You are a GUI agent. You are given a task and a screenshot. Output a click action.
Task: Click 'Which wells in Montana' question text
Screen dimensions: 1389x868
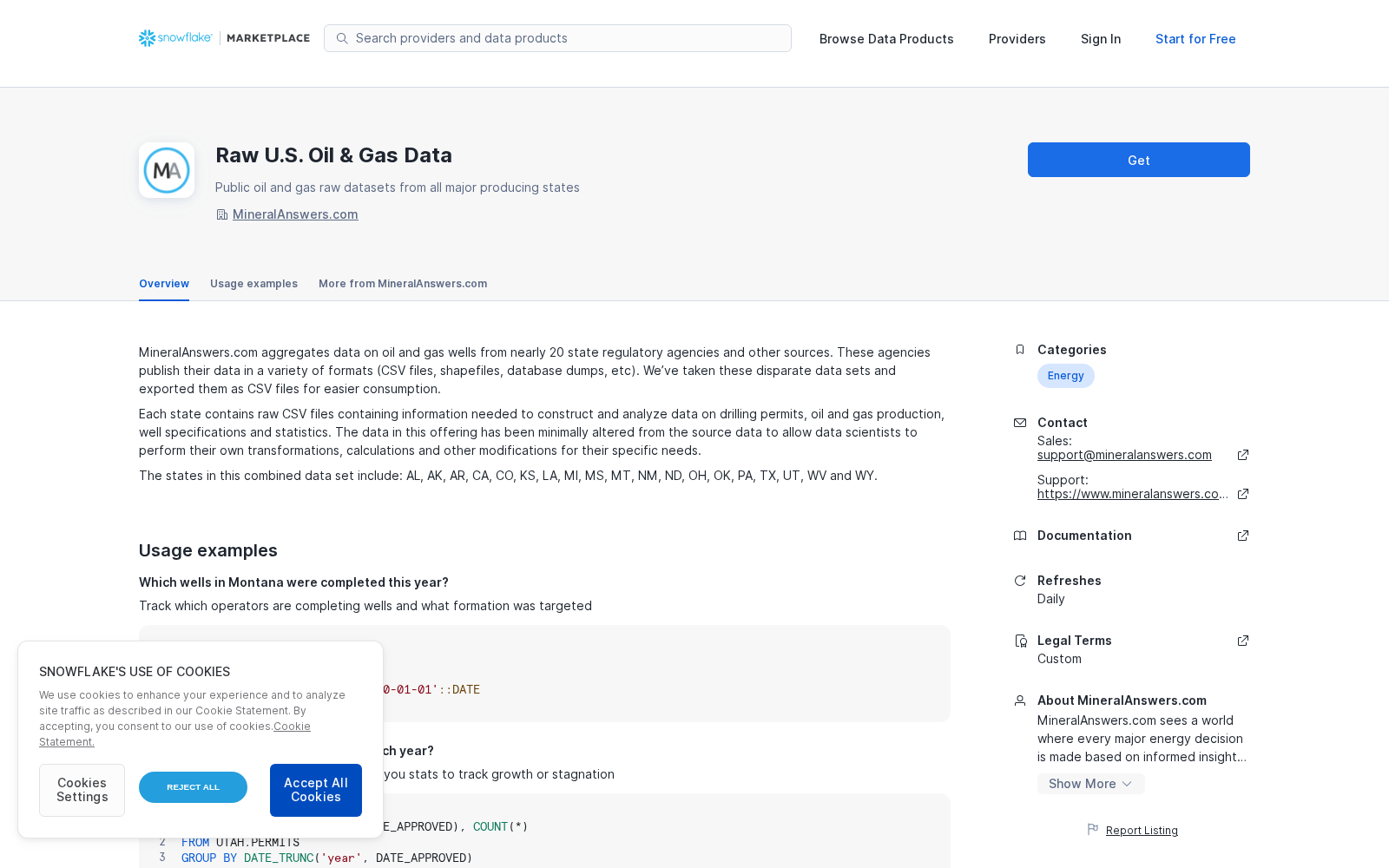click(293, 582)
